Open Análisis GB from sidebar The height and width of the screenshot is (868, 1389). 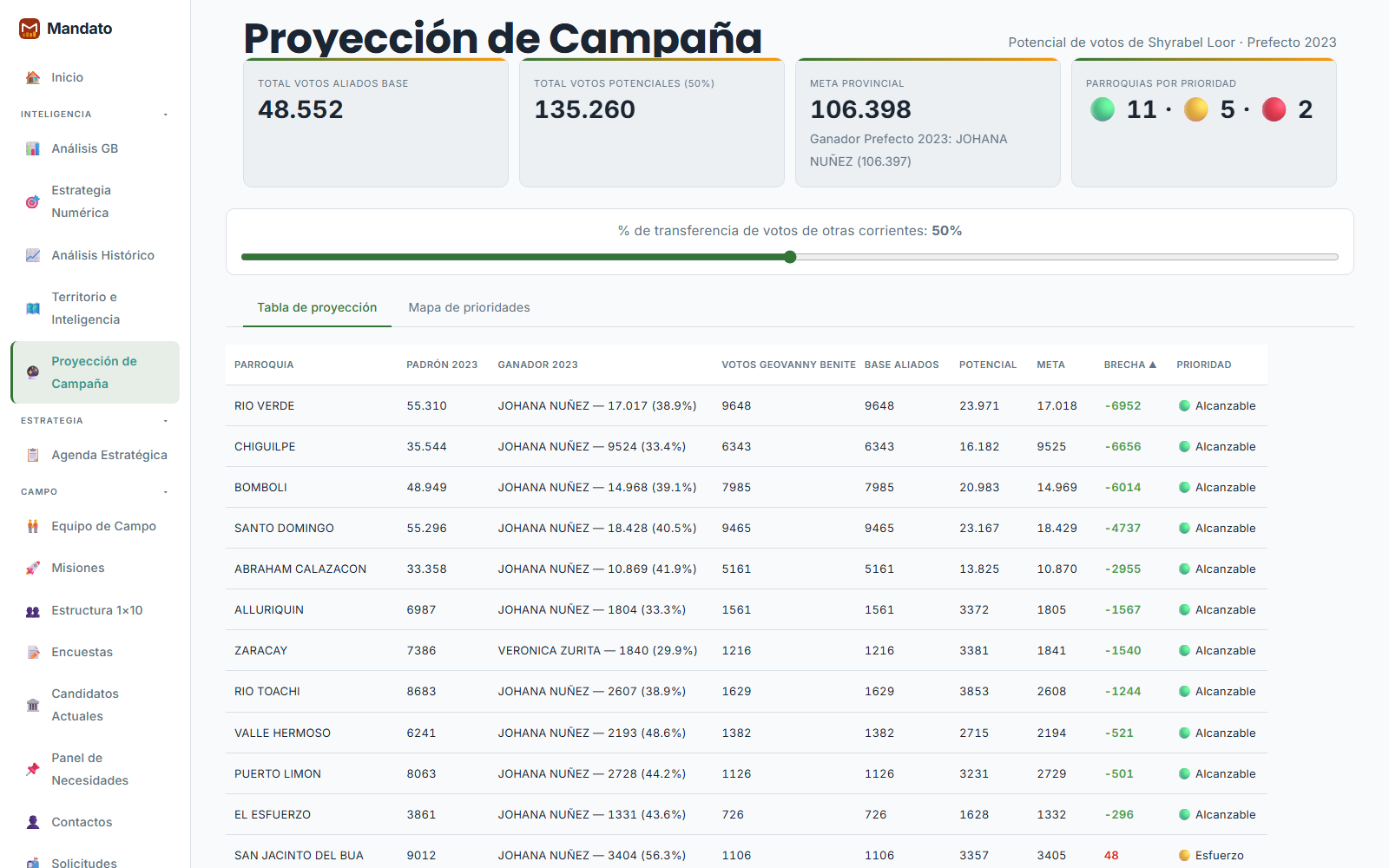(x=95, y=148)
